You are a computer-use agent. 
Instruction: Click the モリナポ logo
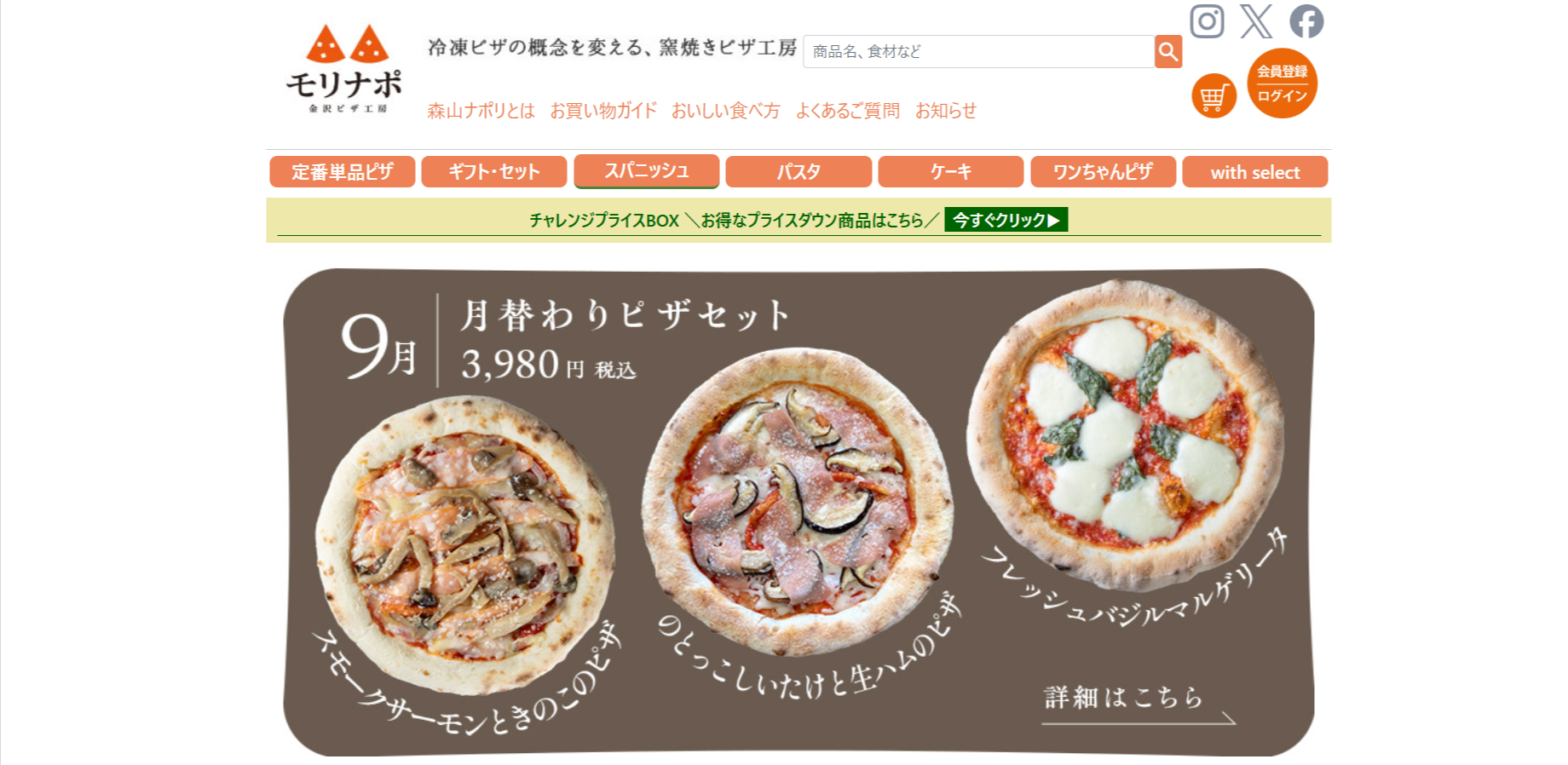pyautogui.click(x=344, y=69)
